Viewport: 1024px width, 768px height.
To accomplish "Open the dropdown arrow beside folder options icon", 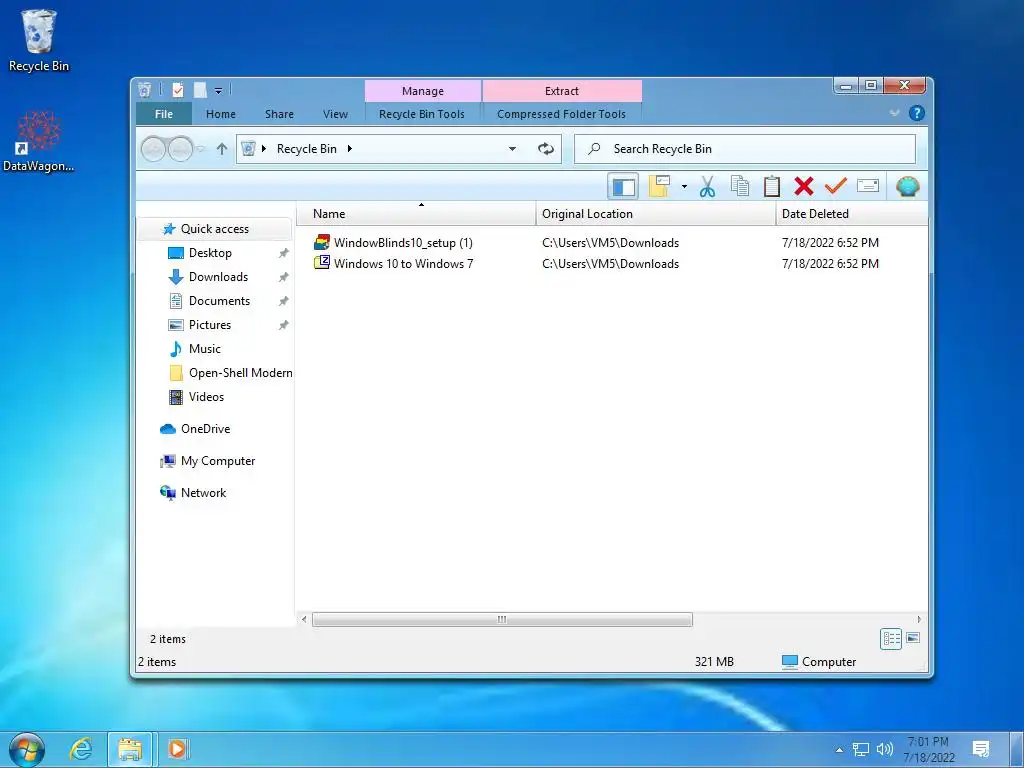I will (684, 187).
